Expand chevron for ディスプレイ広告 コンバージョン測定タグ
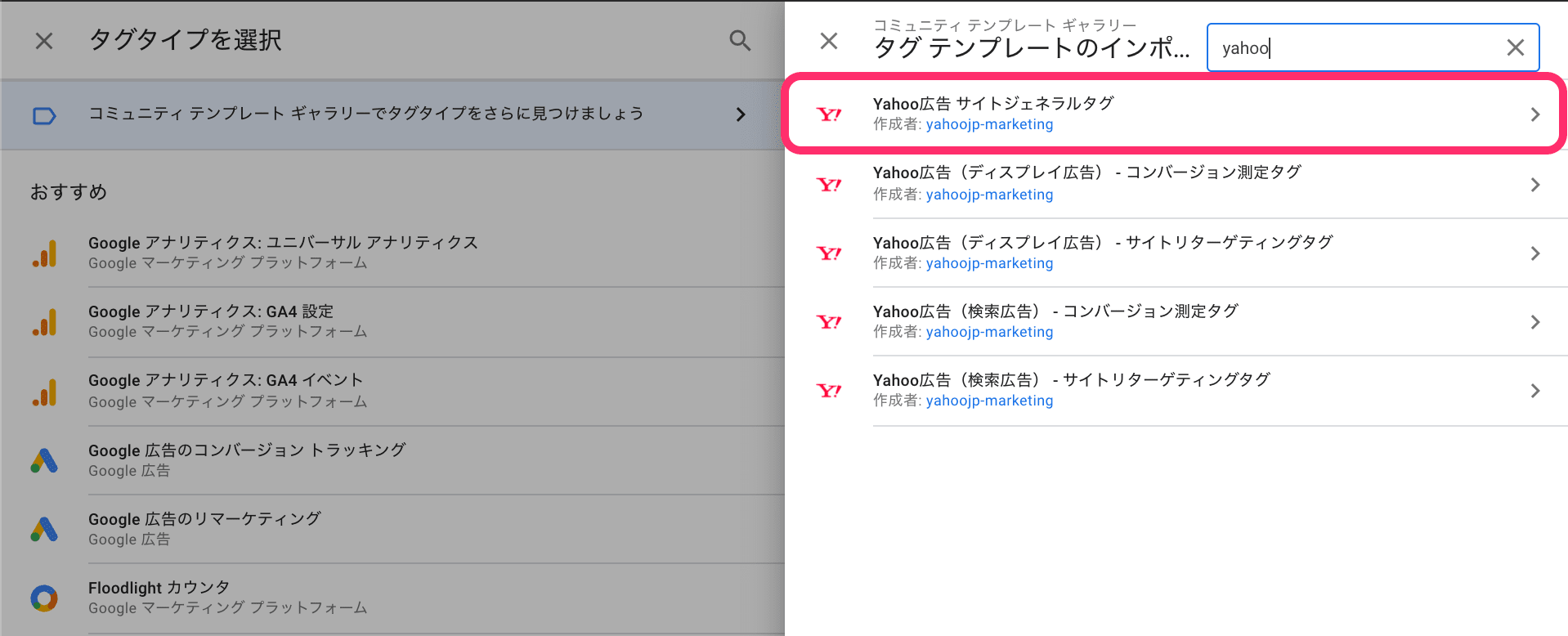 tap(1534, 185)
